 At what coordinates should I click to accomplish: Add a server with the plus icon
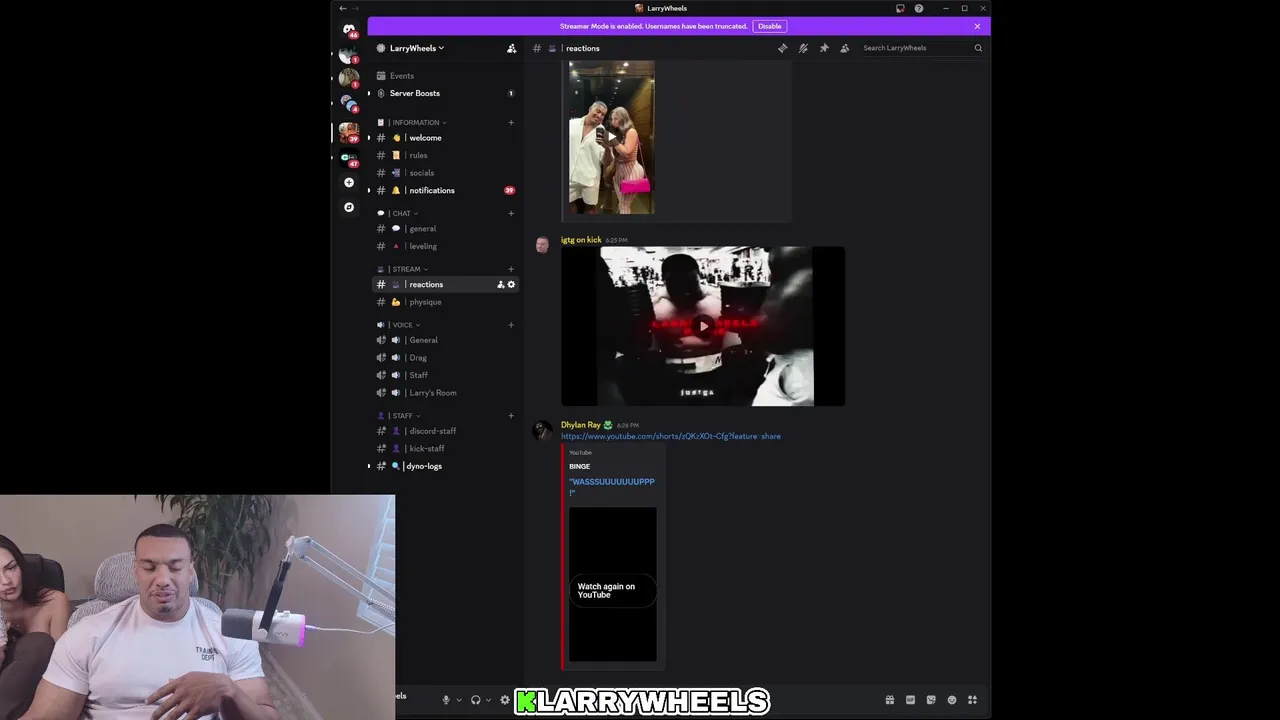(x=348, y=182)
